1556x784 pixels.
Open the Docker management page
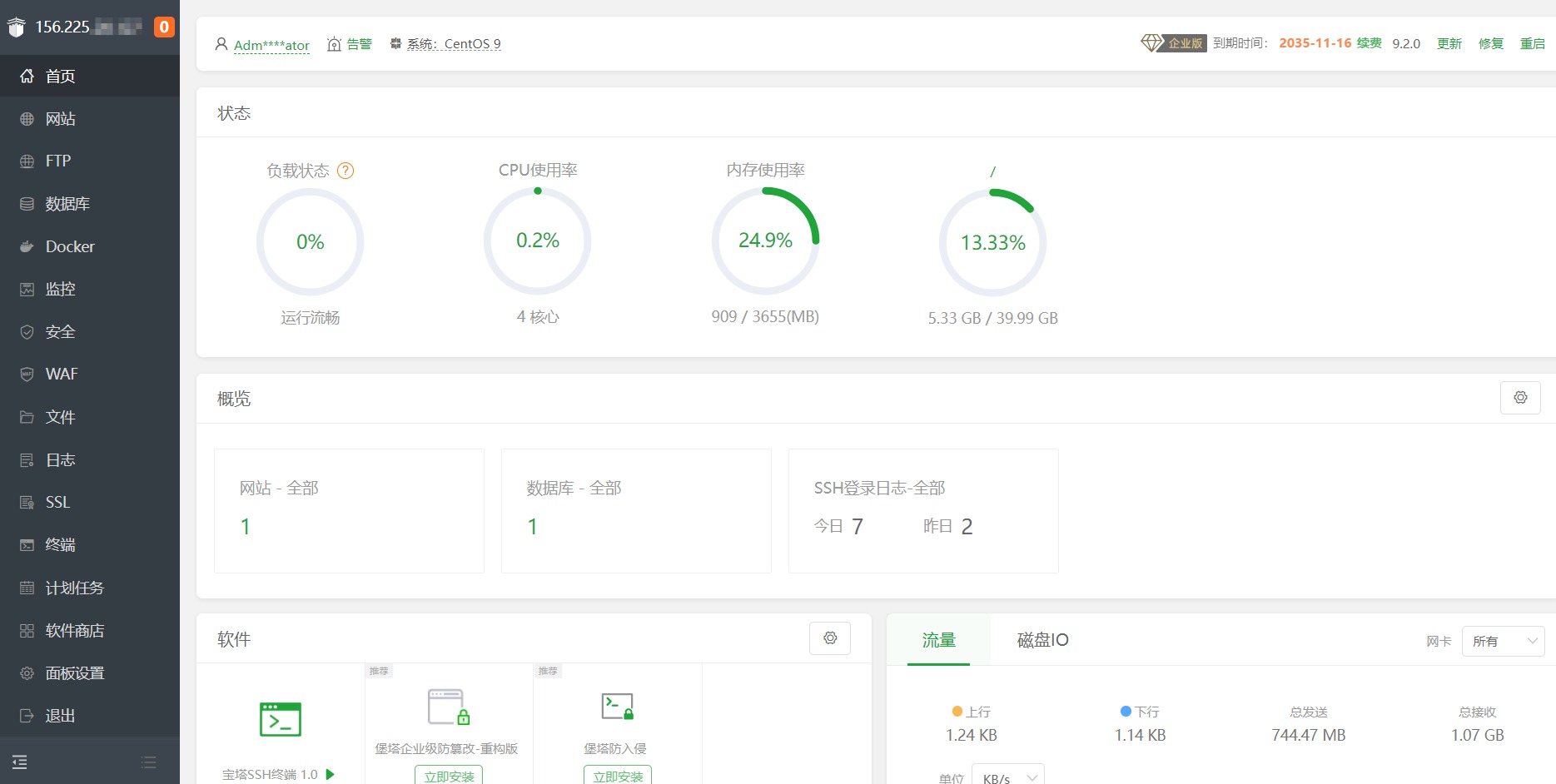[x=69, y=246]
